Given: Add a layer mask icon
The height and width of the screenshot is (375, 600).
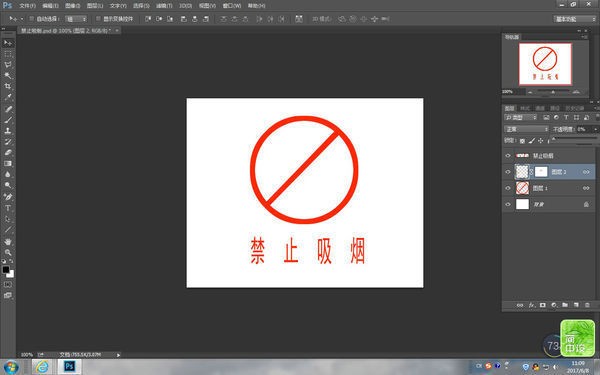Looking at the screenshot, I should (543, 305).
